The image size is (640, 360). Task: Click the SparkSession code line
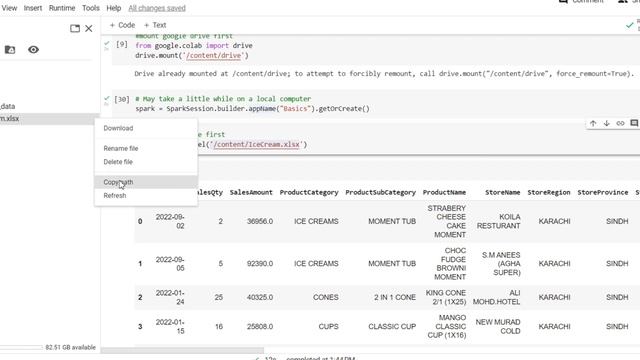point(252,109)
